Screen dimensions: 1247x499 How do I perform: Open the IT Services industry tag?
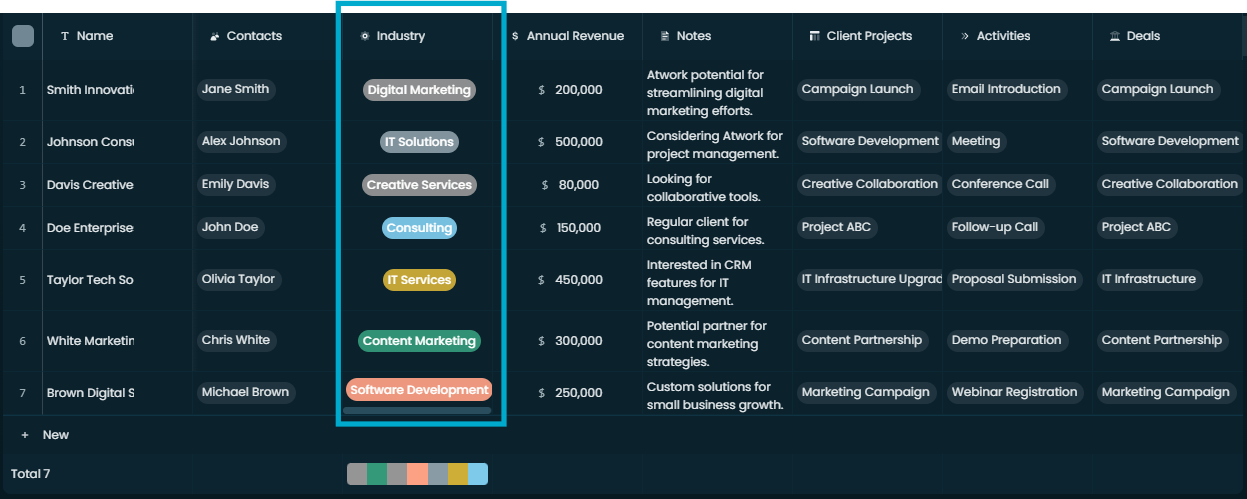(x=419, y=280)
